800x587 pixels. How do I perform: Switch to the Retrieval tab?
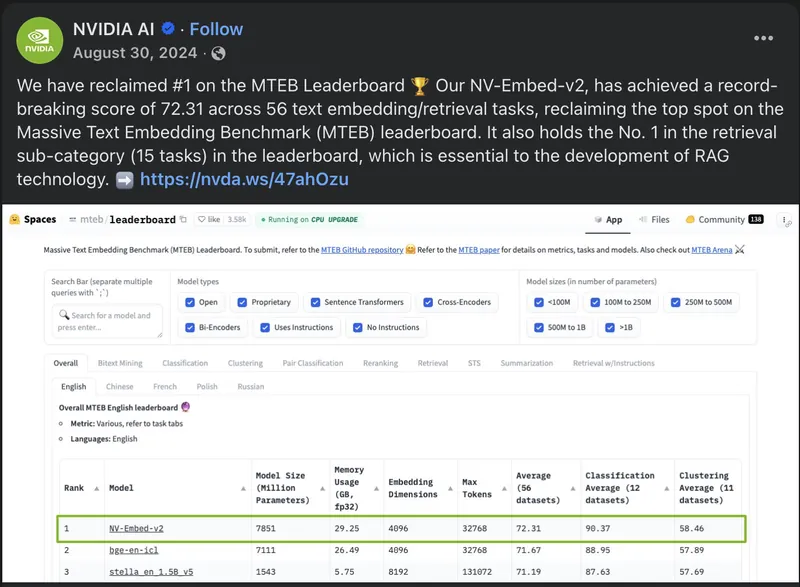[x=433, y=363]
